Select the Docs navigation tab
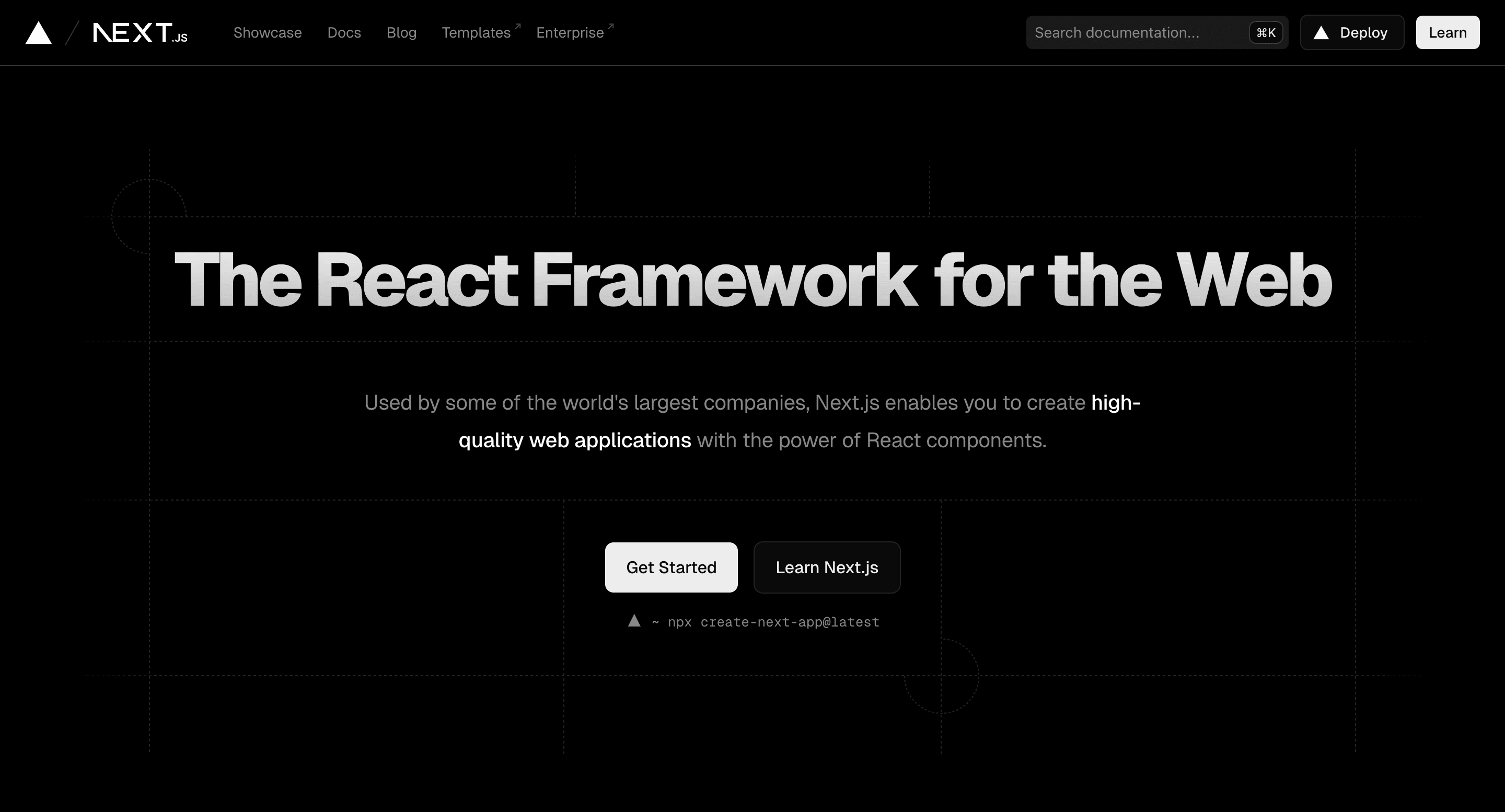Image resolution: width=1505 pixels, height=812 pixels. (x=345, y=32)
